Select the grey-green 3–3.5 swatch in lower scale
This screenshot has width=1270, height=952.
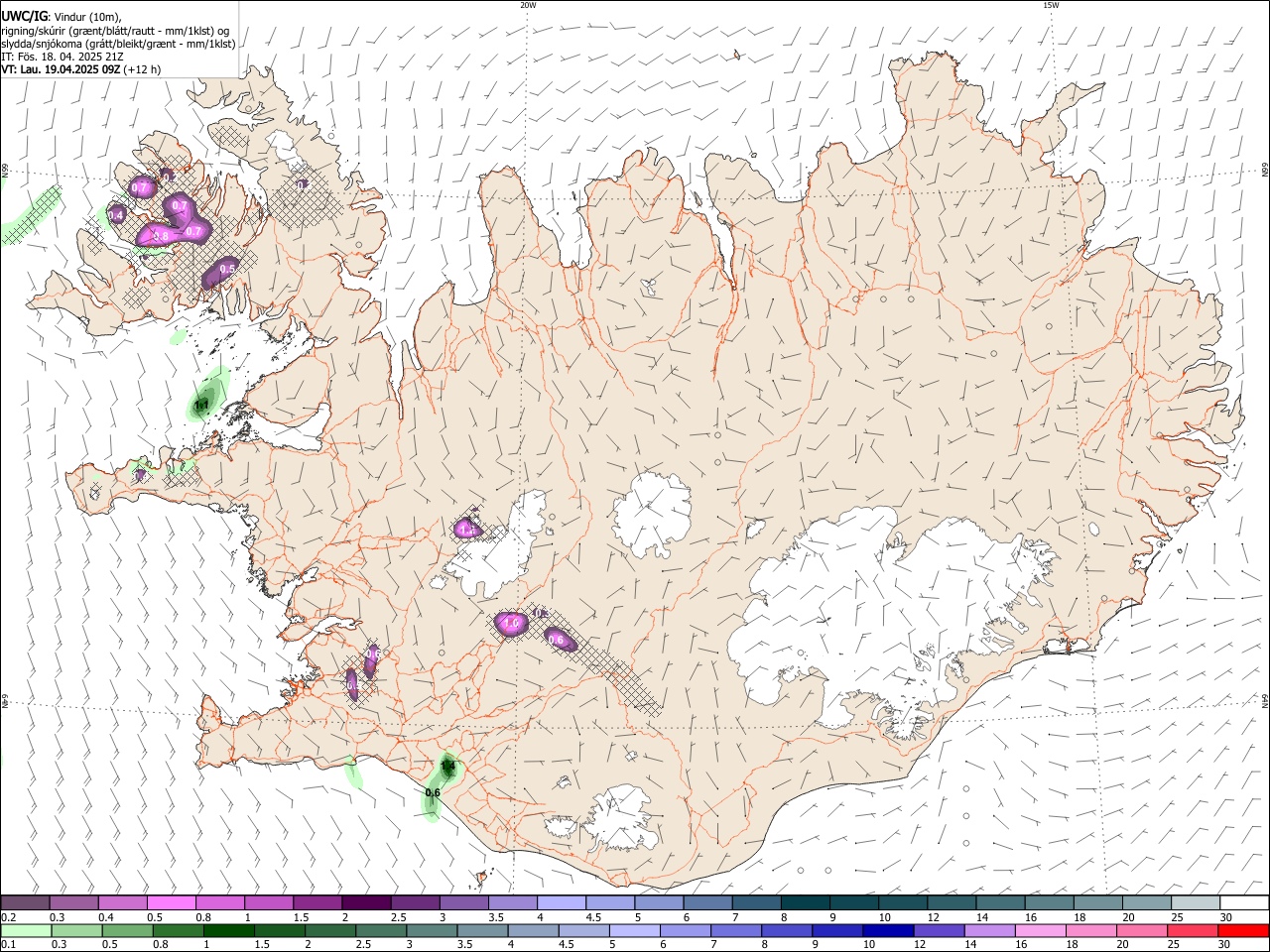430,931
